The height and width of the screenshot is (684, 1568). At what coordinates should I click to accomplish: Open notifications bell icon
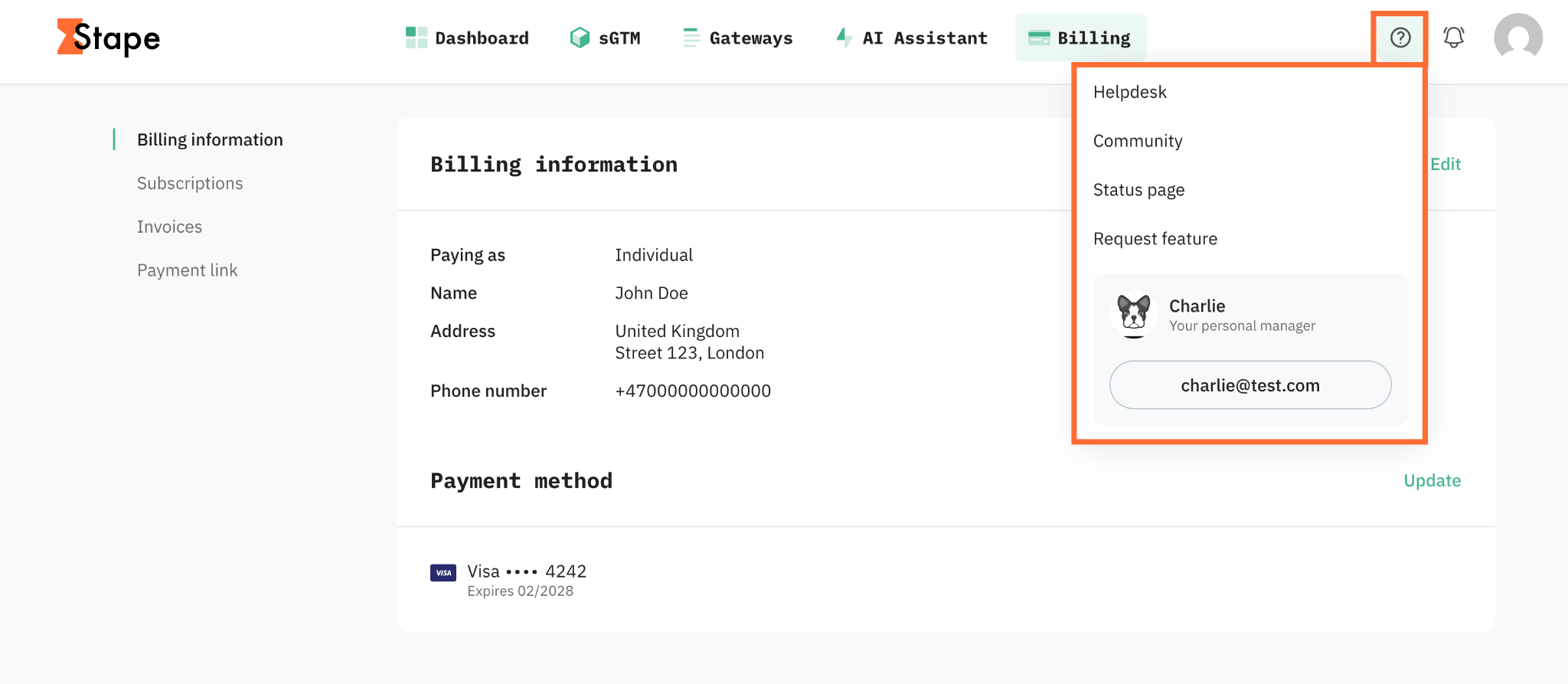[x=1454, y=38]
